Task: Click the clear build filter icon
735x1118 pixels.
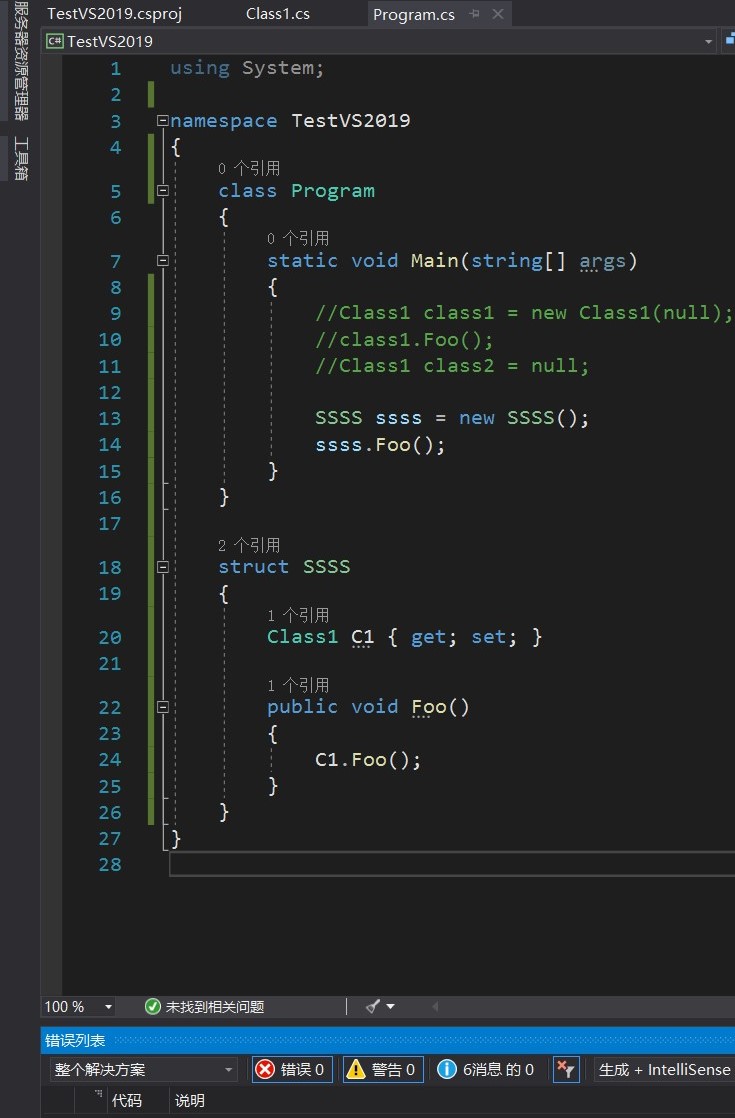Action: coord(566,1070)
